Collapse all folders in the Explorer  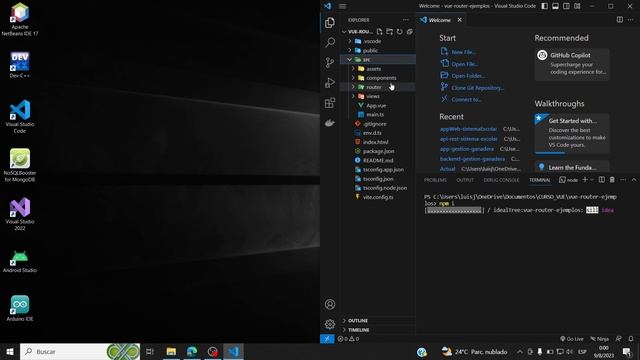[409, 31]
